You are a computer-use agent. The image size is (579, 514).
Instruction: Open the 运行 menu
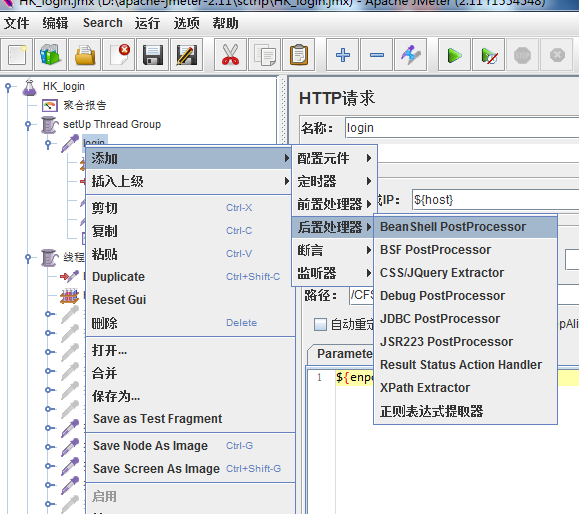[x=147, y=23]
